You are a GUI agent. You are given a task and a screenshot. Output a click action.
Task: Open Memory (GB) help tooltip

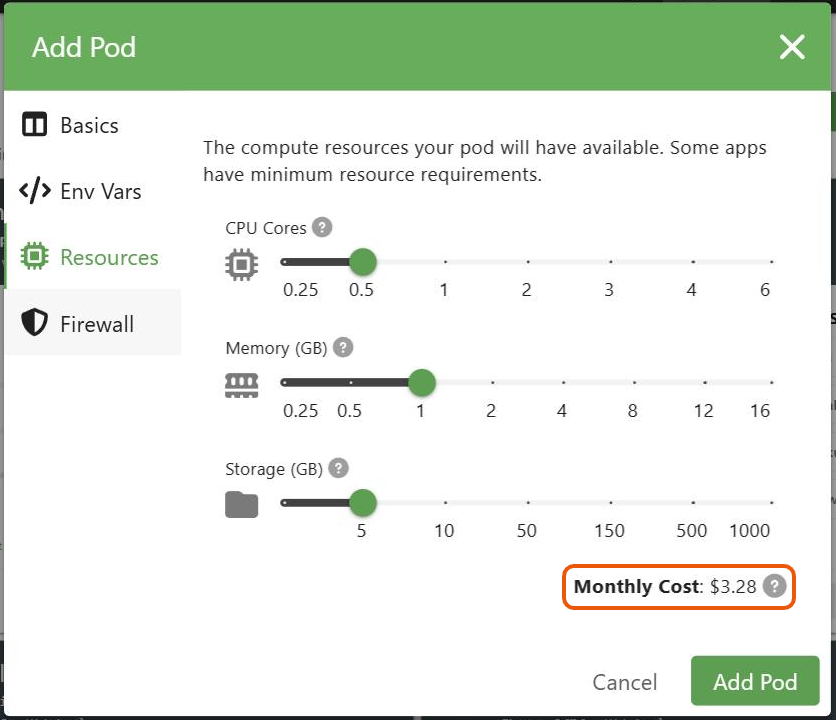pos(343,347)
